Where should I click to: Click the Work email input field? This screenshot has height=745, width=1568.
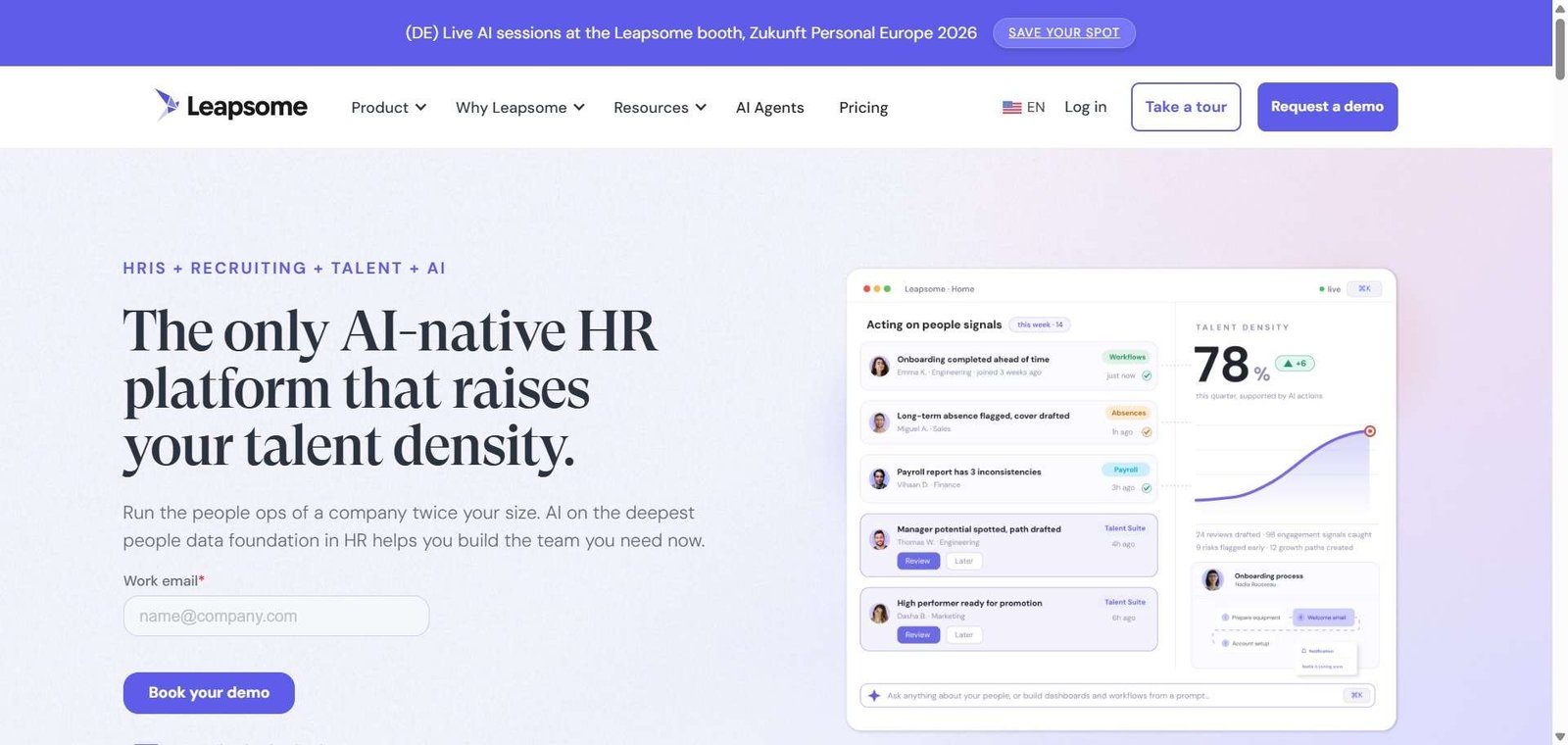[276, 617]
